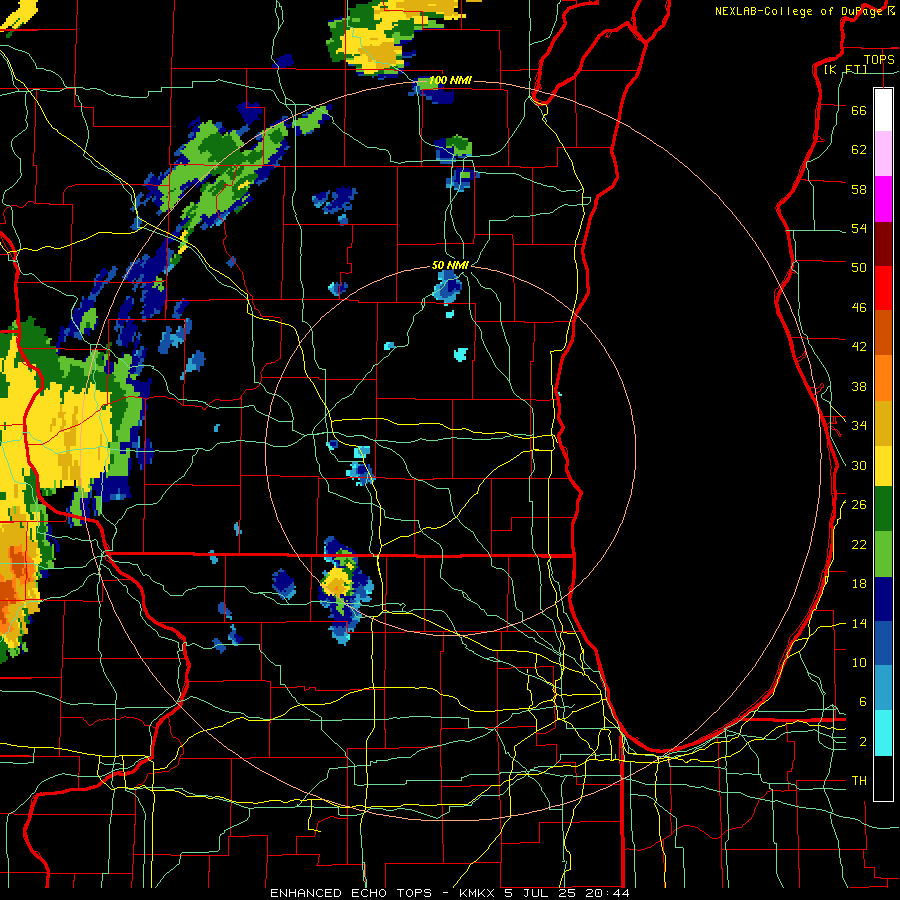Click the 46 legend value
This screenshot has height=900, width=900.
coord(859,308)
